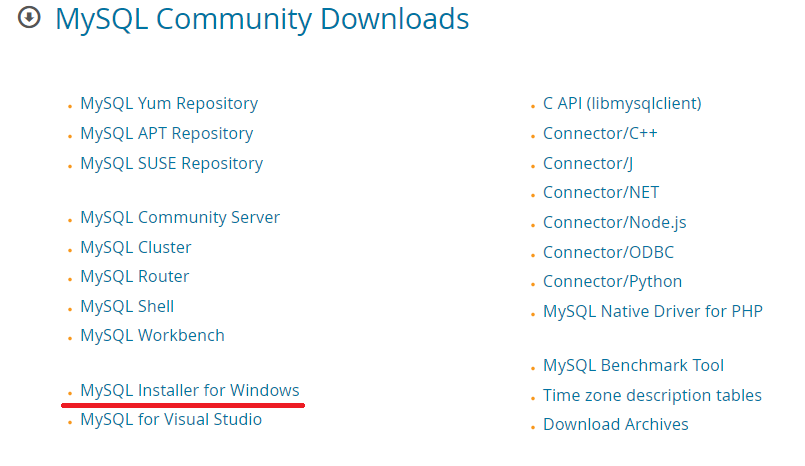Open the MySQL Yum Repository link
This screenshot has height=466, width=805.
[169, 104]
